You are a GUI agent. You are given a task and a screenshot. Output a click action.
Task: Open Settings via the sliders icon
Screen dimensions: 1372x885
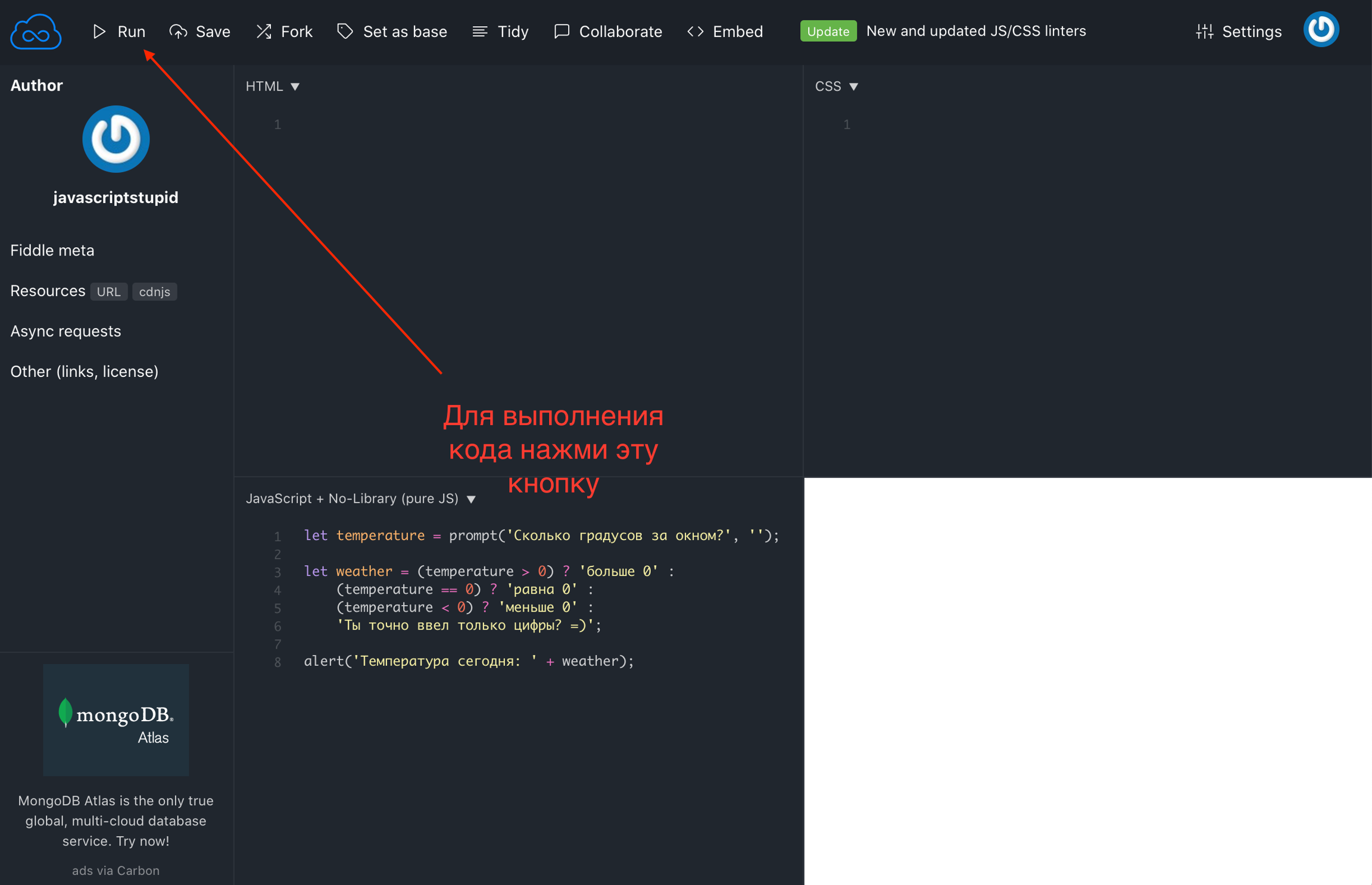click(1205, 31)
